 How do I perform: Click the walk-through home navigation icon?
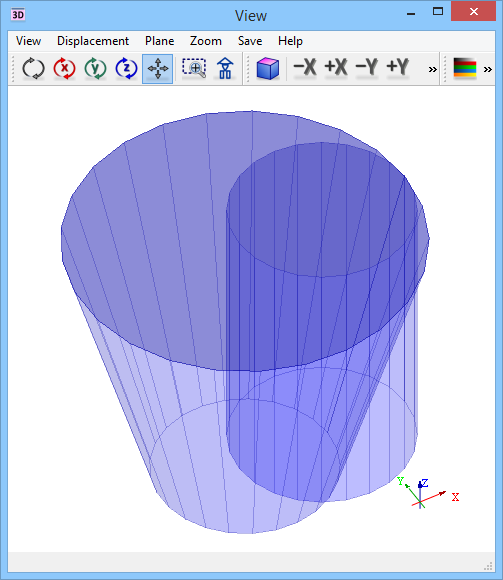(225, 68)
